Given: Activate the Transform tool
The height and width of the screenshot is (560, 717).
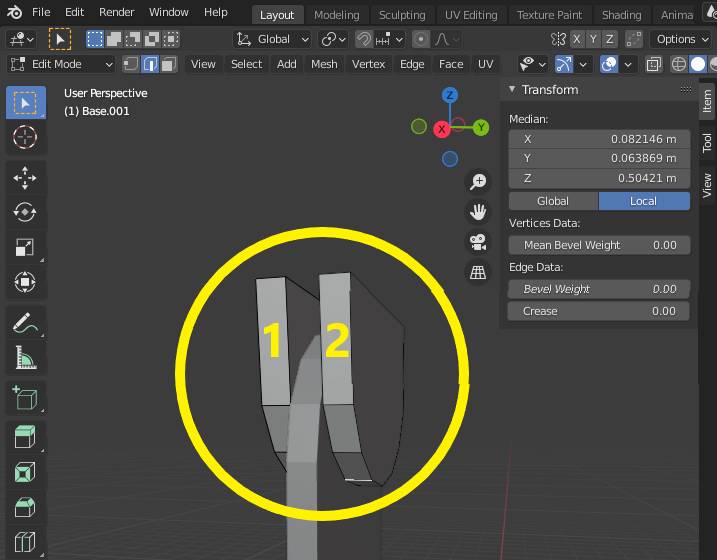Looking at the screenshot, I should coord(26,282).
